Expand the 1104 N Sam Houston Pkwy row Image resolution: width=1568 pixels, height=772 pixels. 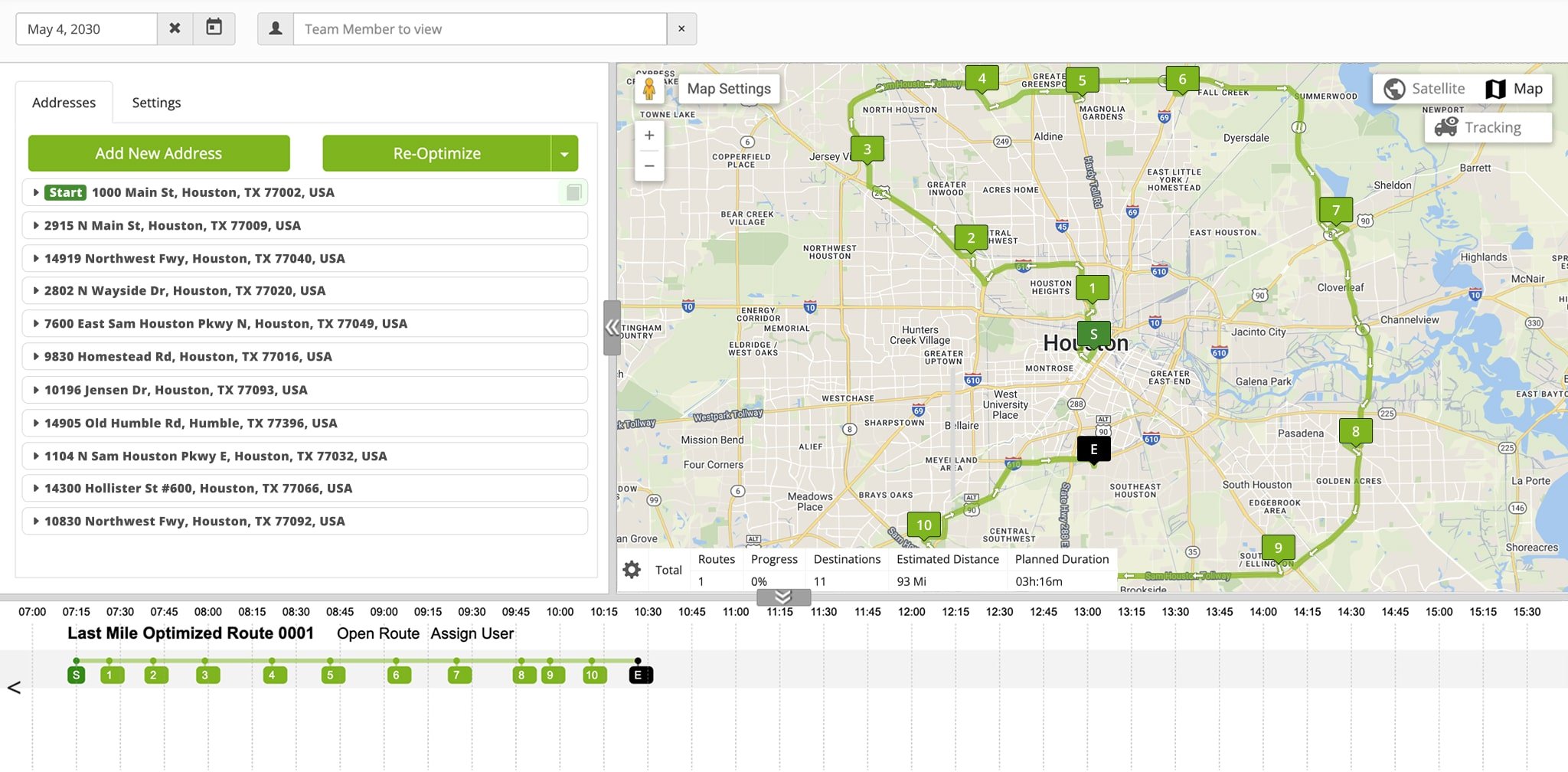coord(36,456)
